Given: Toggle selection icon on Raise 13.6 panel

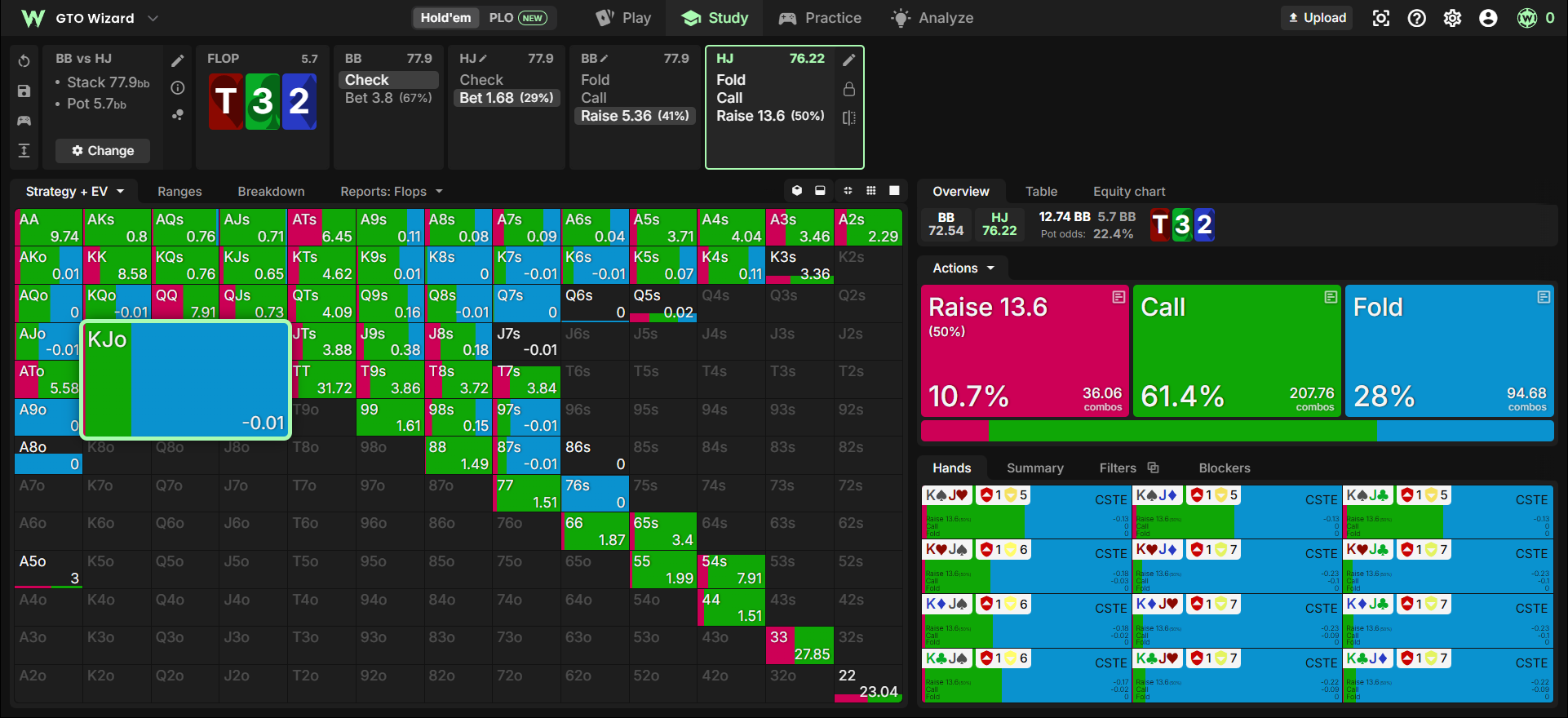Looking at the screenshot, I should [x=1118, y=298].
